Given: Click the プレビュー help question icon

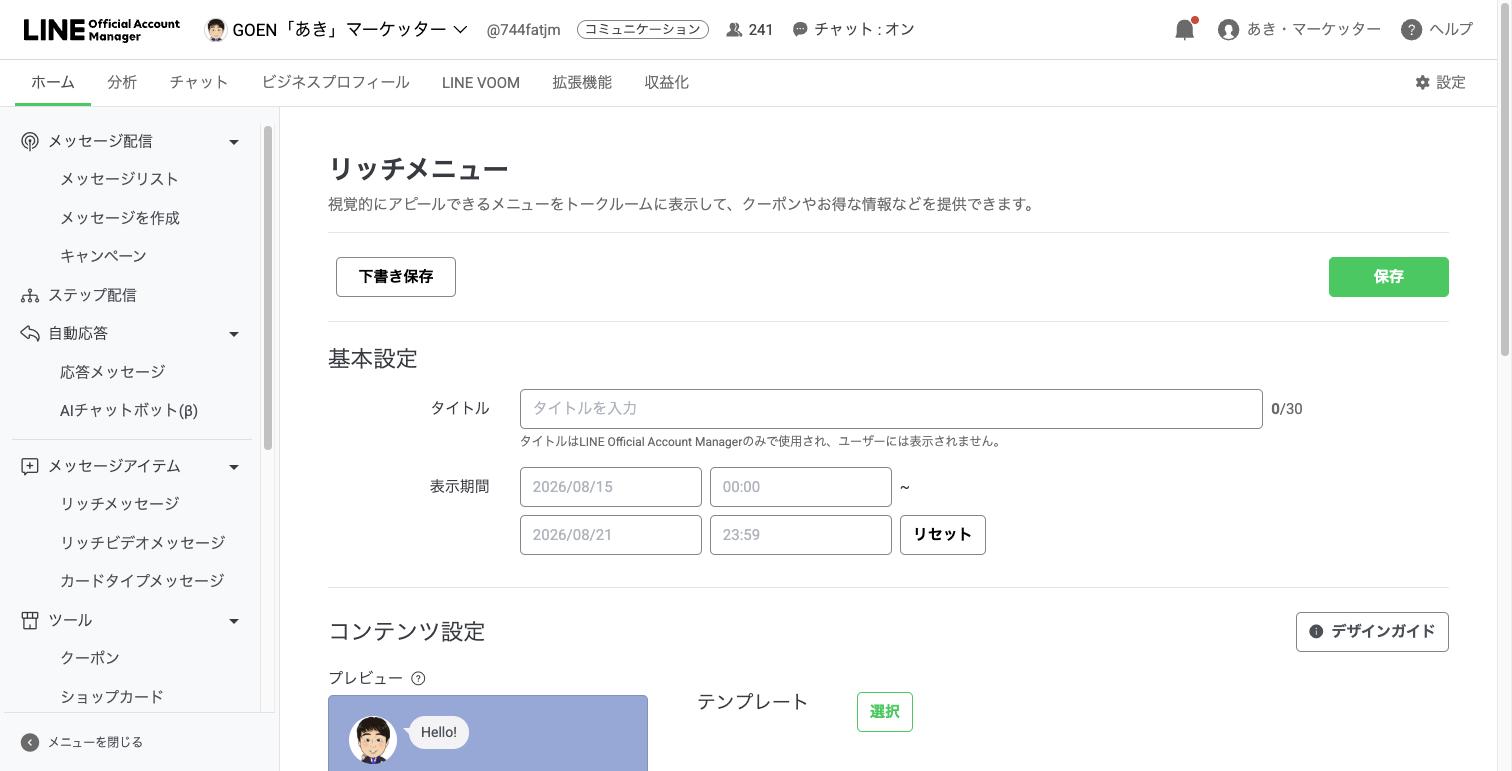Looking at the screenshot, I should point(418,678).
